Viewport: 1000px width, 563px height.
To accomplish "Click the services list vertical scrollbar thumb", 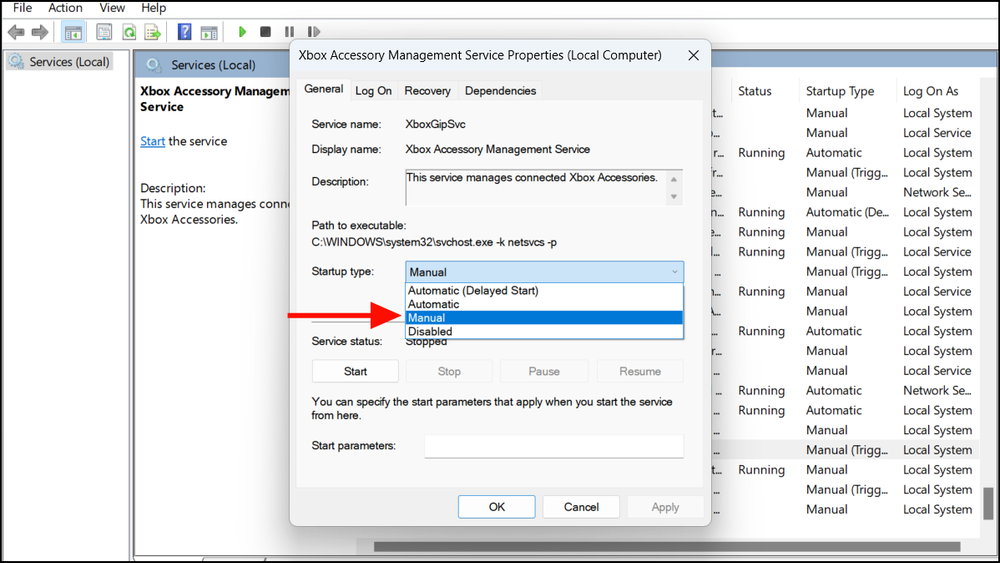I will (x=989, y=503).
